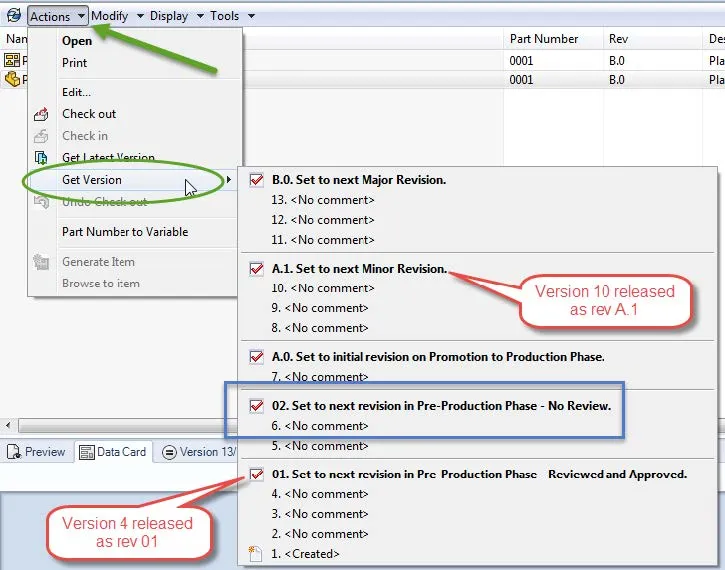
Task: Get version 11 No comment
Action: tap(323, 239)
